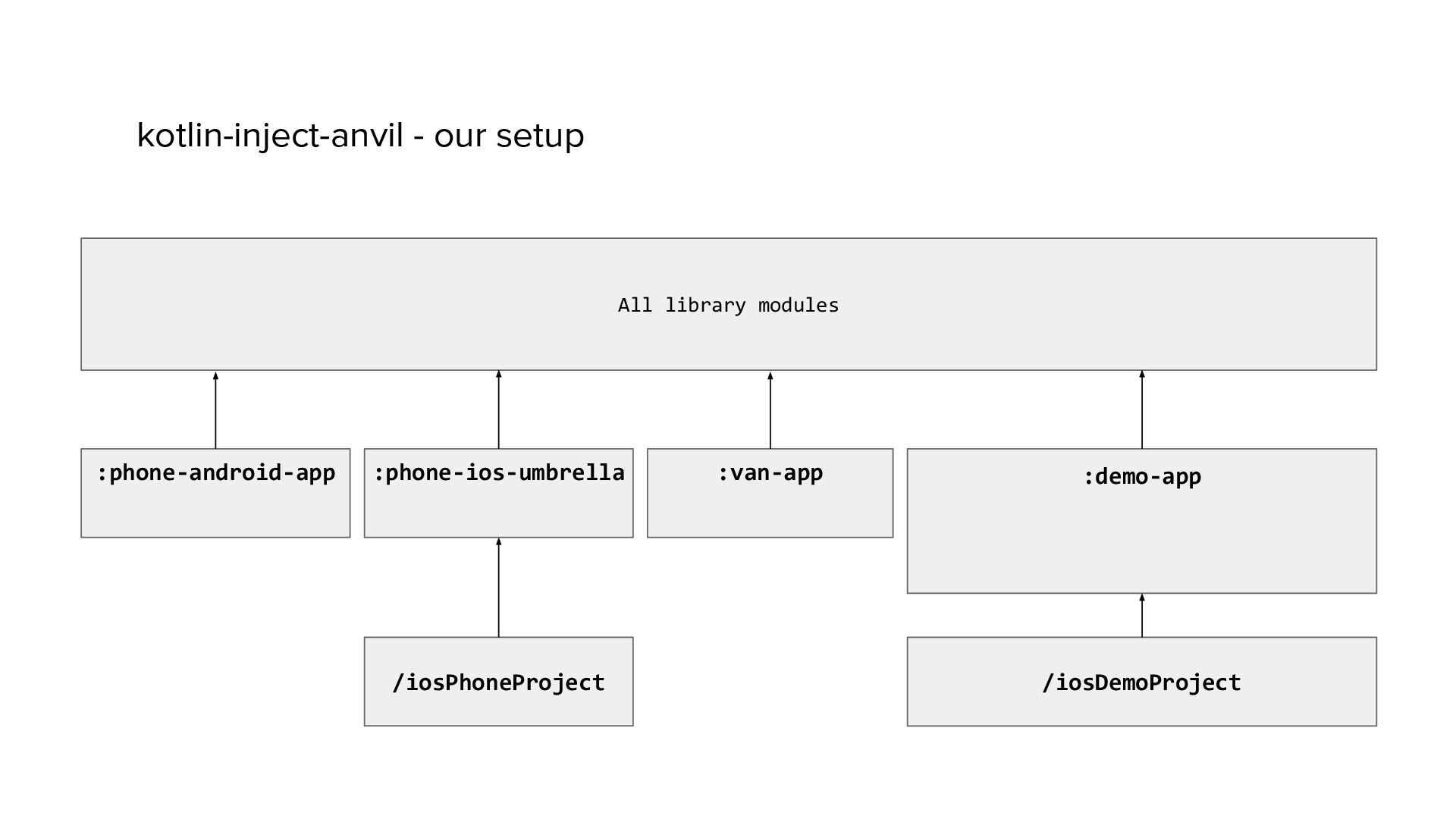
Task: Click the 'All library modules' text label
Action: [x=728, y=305]
